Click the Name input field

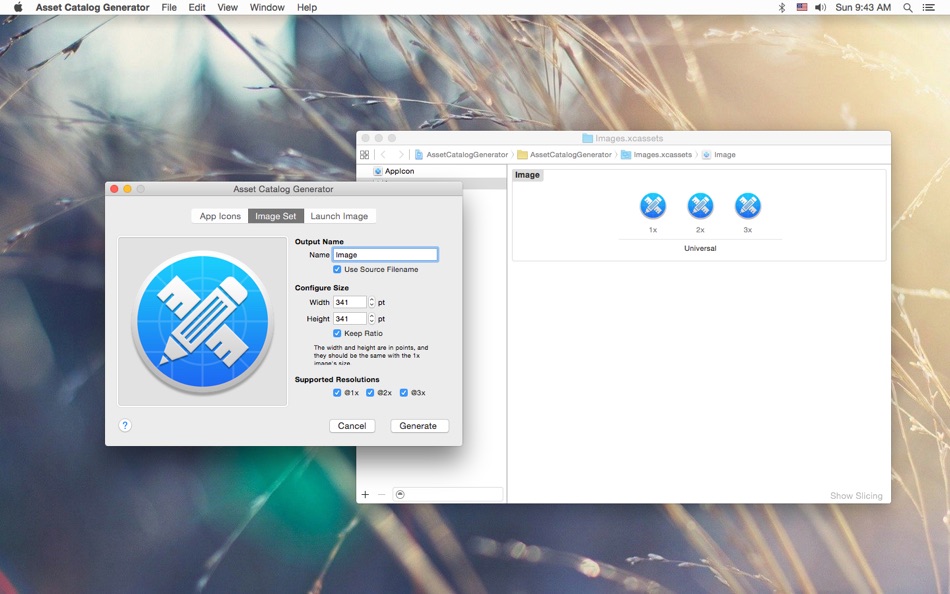[385, 255]
